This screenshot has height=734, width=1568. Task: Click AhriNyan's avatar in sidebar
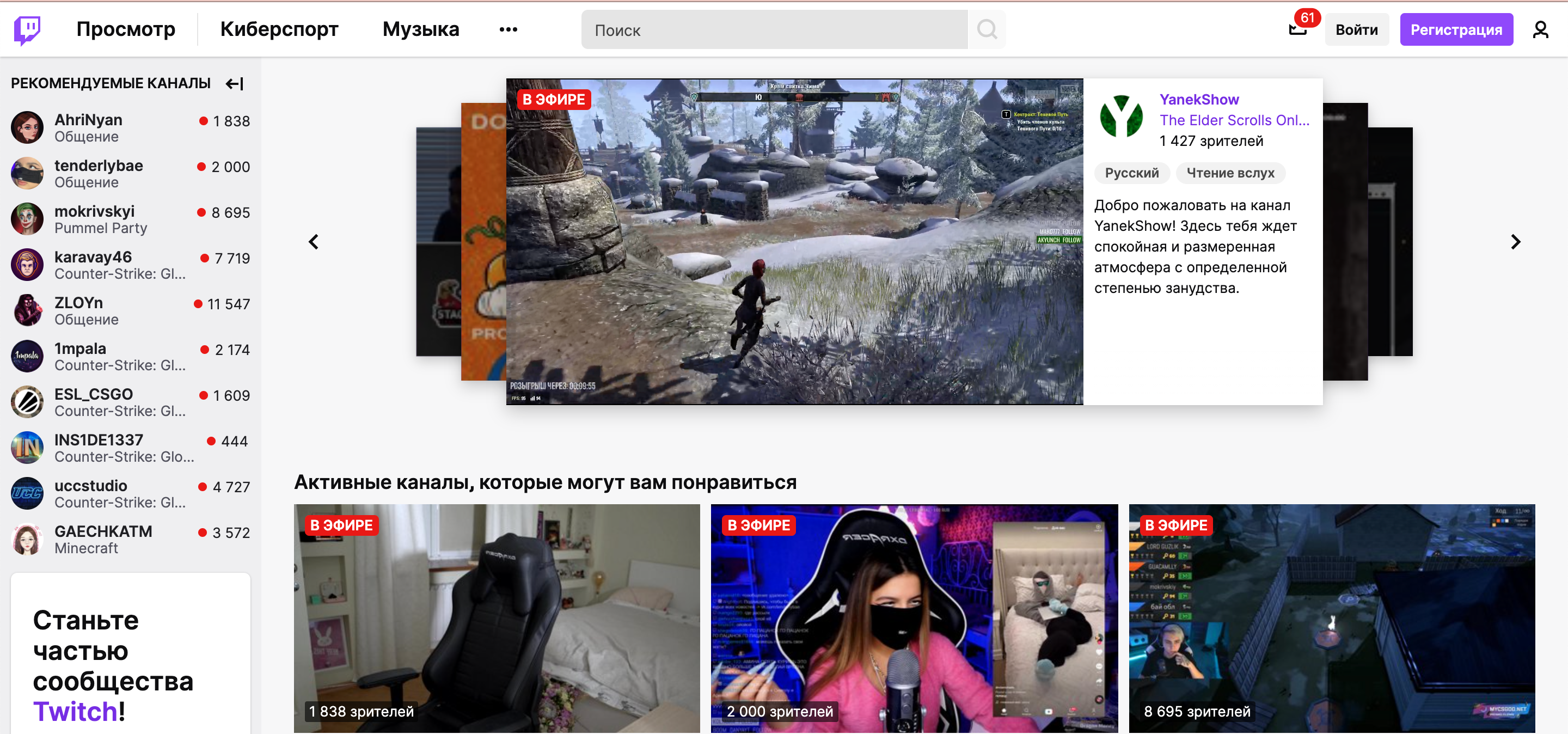(x=27, y=128)
